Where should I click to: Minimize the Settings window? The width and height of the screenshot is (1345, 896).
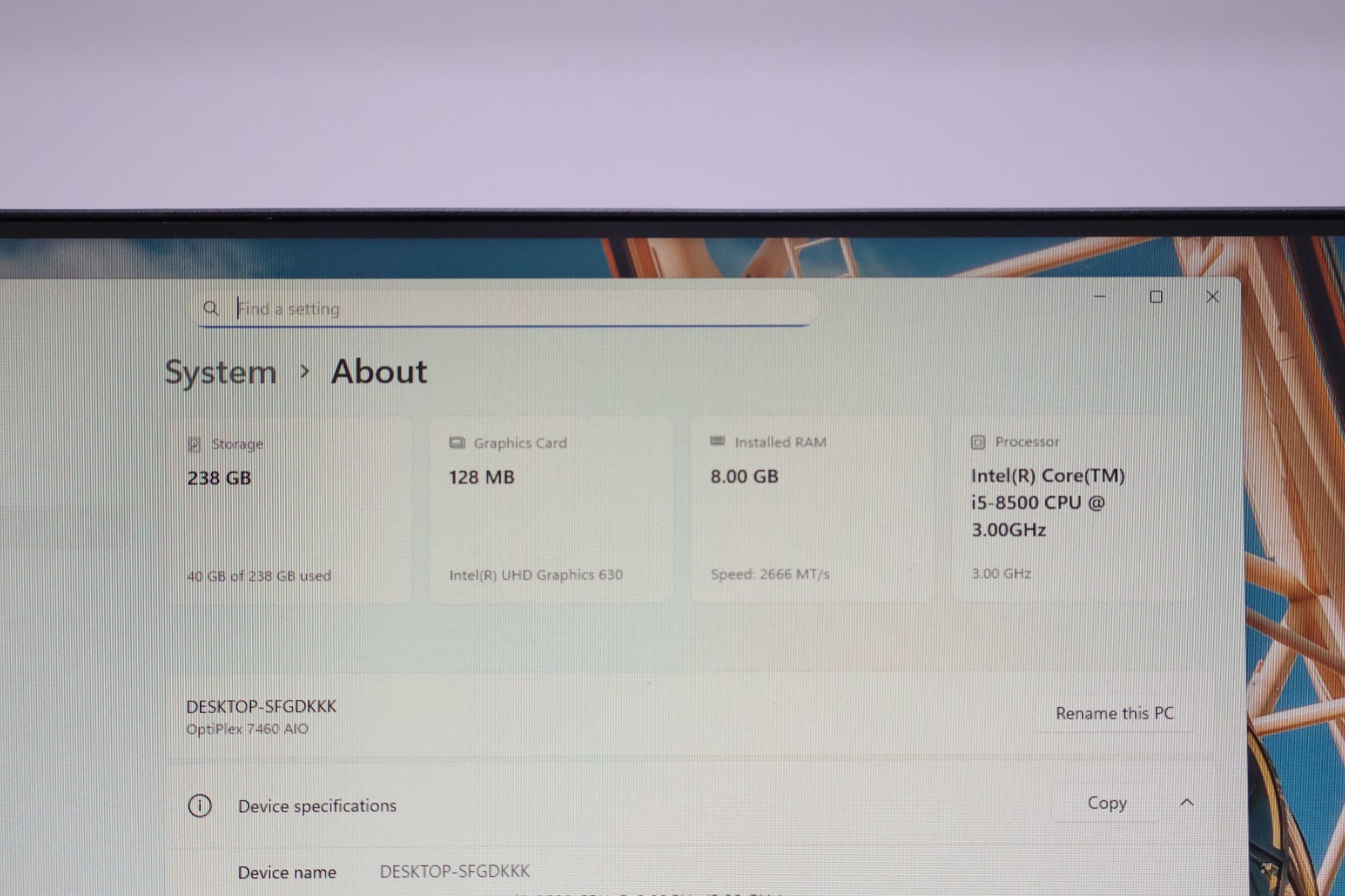[1100, 297]
